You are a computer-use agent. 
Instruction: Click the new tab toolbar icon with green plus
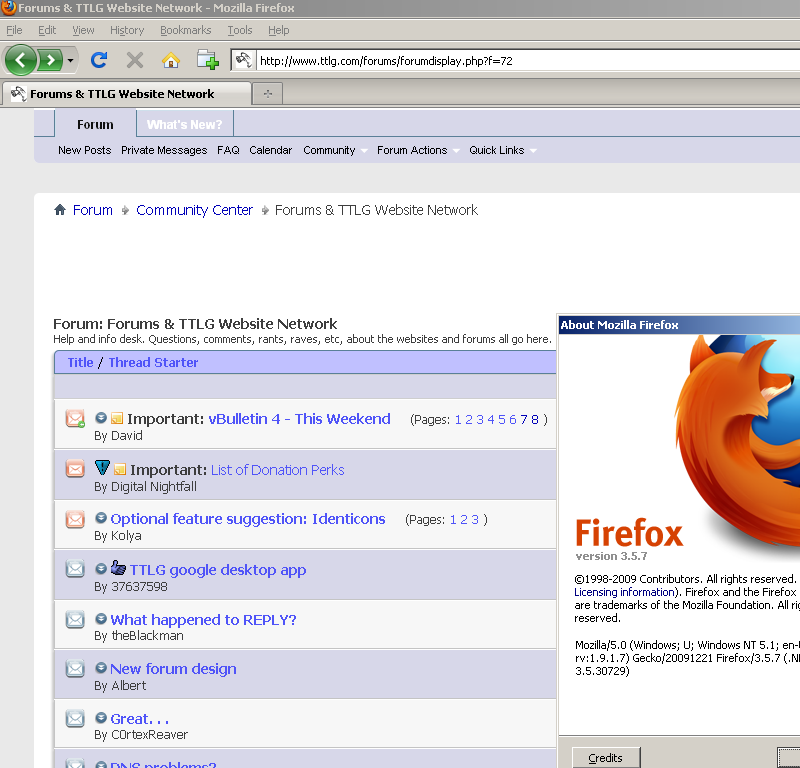tap(208, 60)
